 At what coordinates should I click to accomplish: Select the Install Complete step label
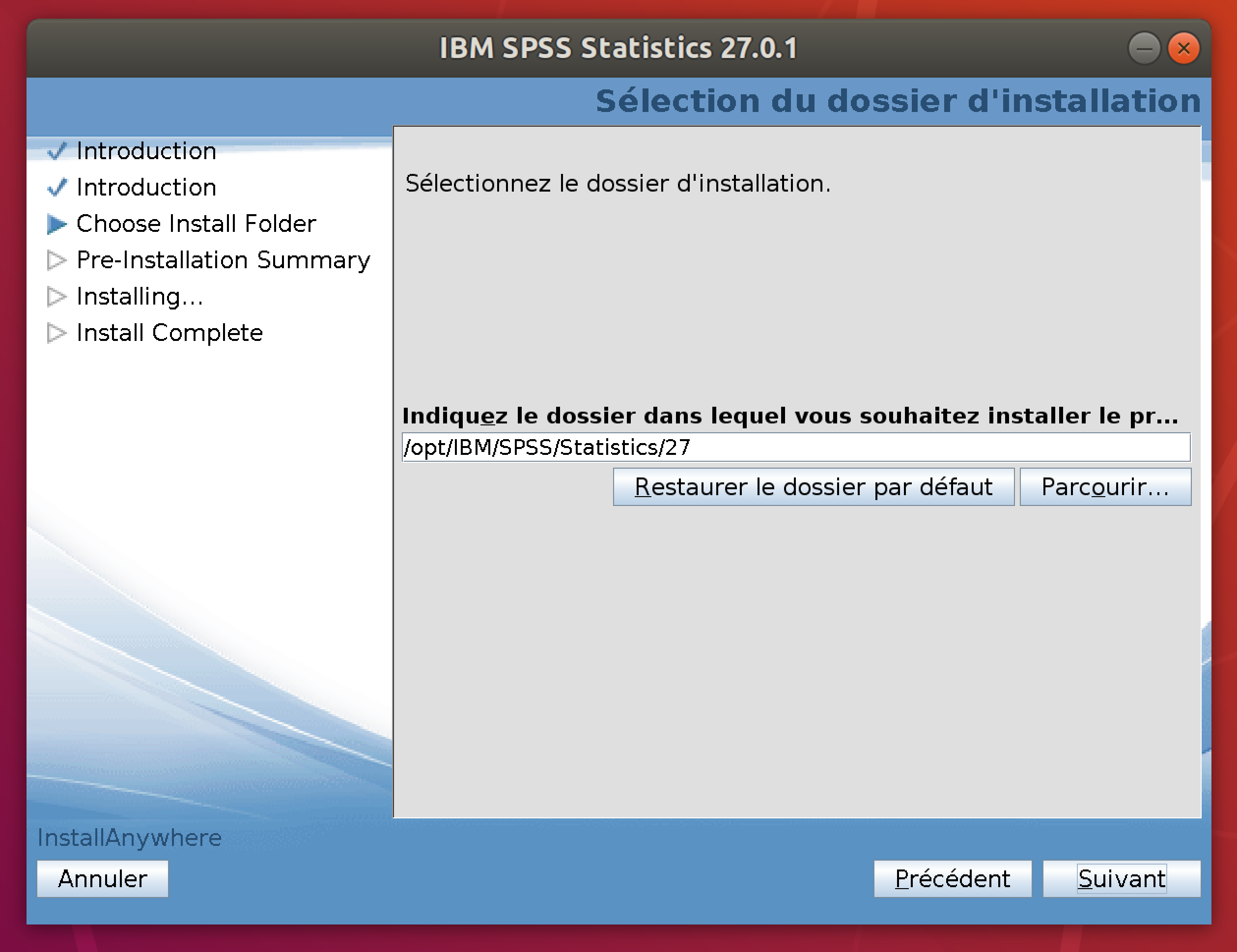[169, 333]
